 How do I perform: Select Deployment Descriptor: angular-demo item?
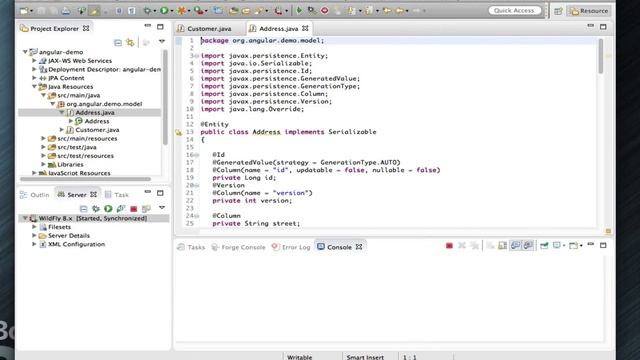tap(104, 69)
